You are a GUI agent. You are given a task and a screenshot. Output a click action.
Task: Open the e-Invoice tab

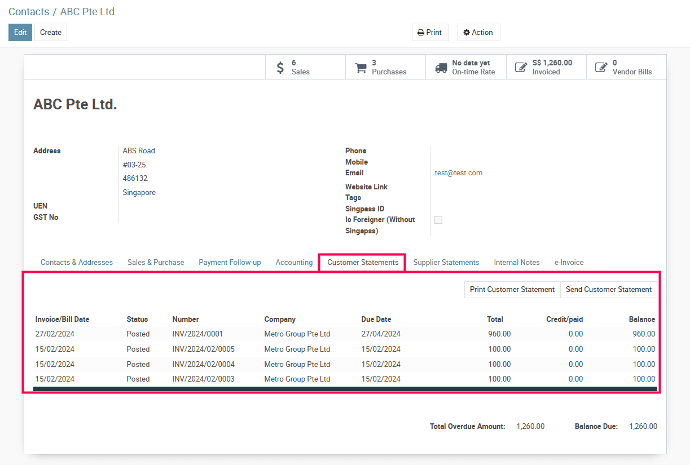coord(569,262)
